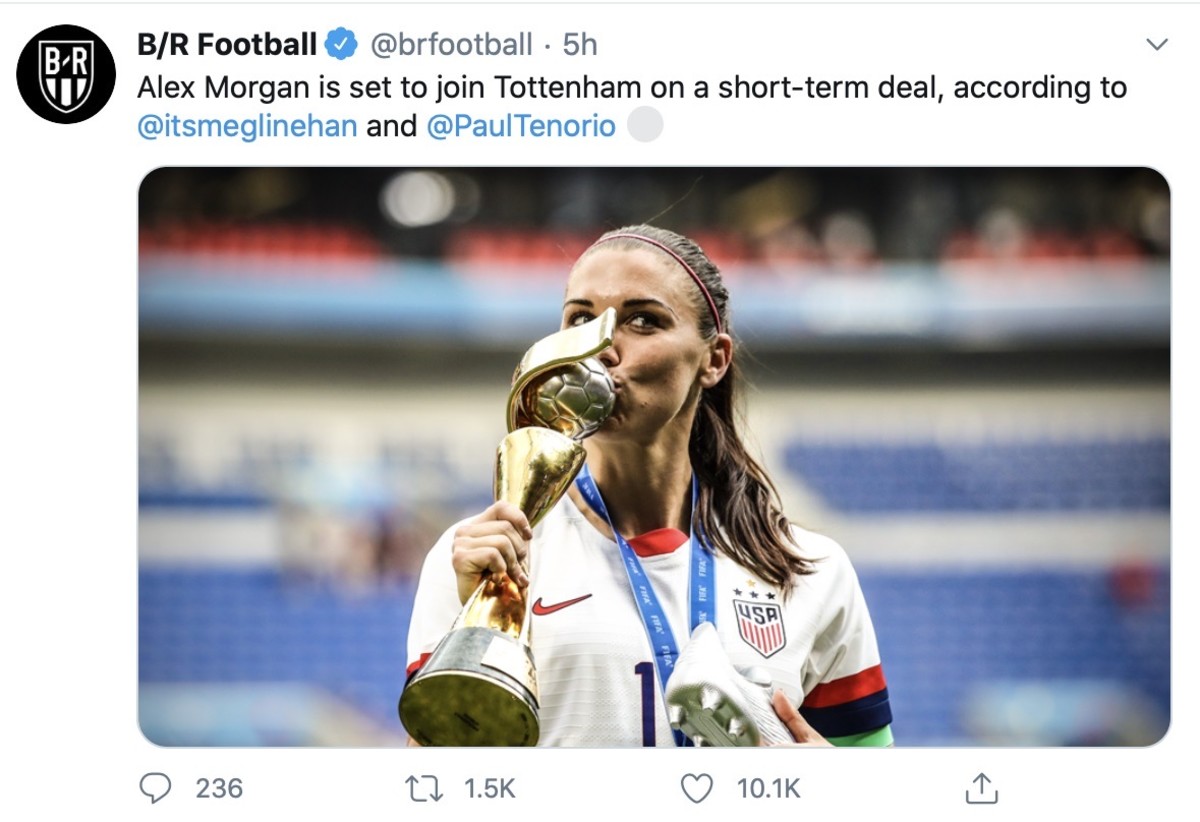Click the 5h timestamp
1200x822 pixels.
[x=580, y=44]
